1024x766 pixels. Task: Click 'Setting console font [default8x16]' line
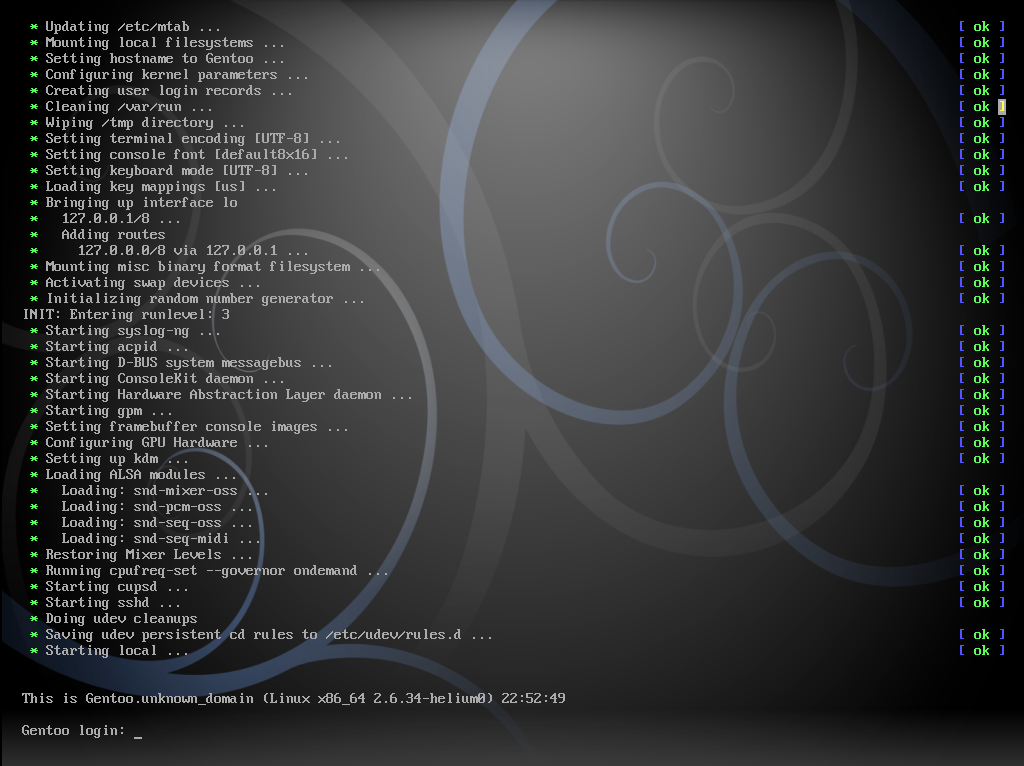197,155
